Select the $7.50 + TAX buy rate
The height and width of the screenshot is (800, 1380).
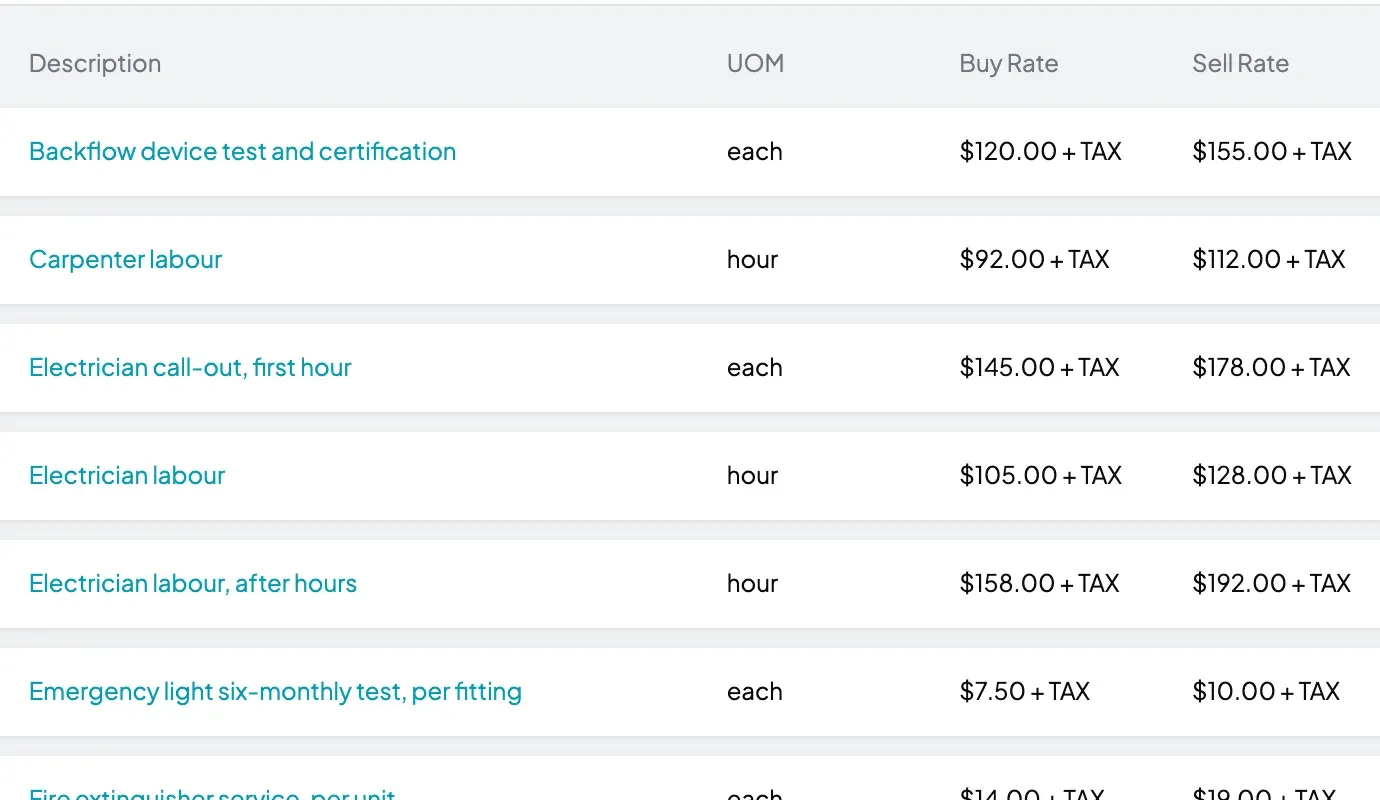pyautogui.click(x=1024, y=691)
